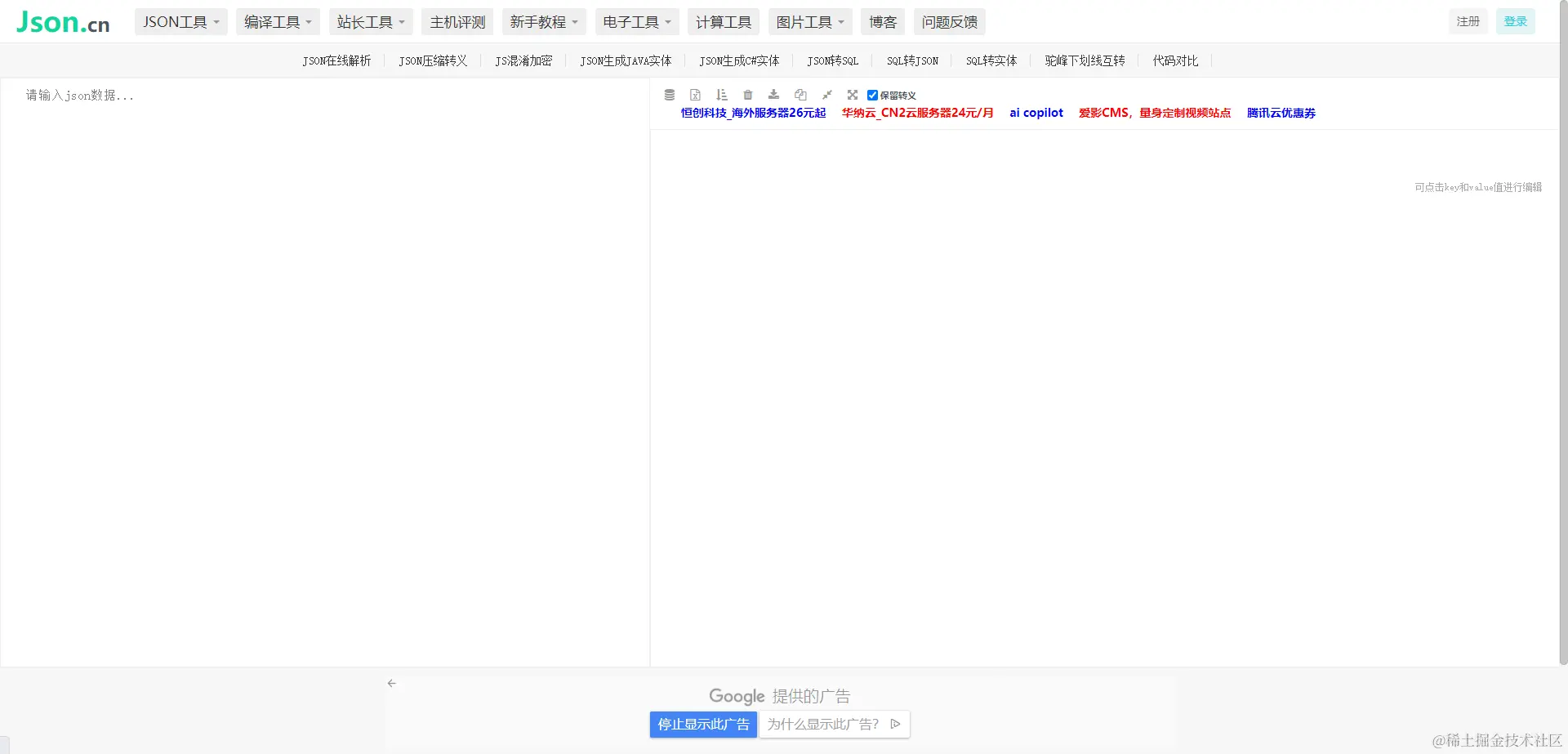Image resolution: width=1568 pixels, height=754 pixels.
Task: Open 华纳云_CN2云服务器24元/月 ad link
Action: 917,113
